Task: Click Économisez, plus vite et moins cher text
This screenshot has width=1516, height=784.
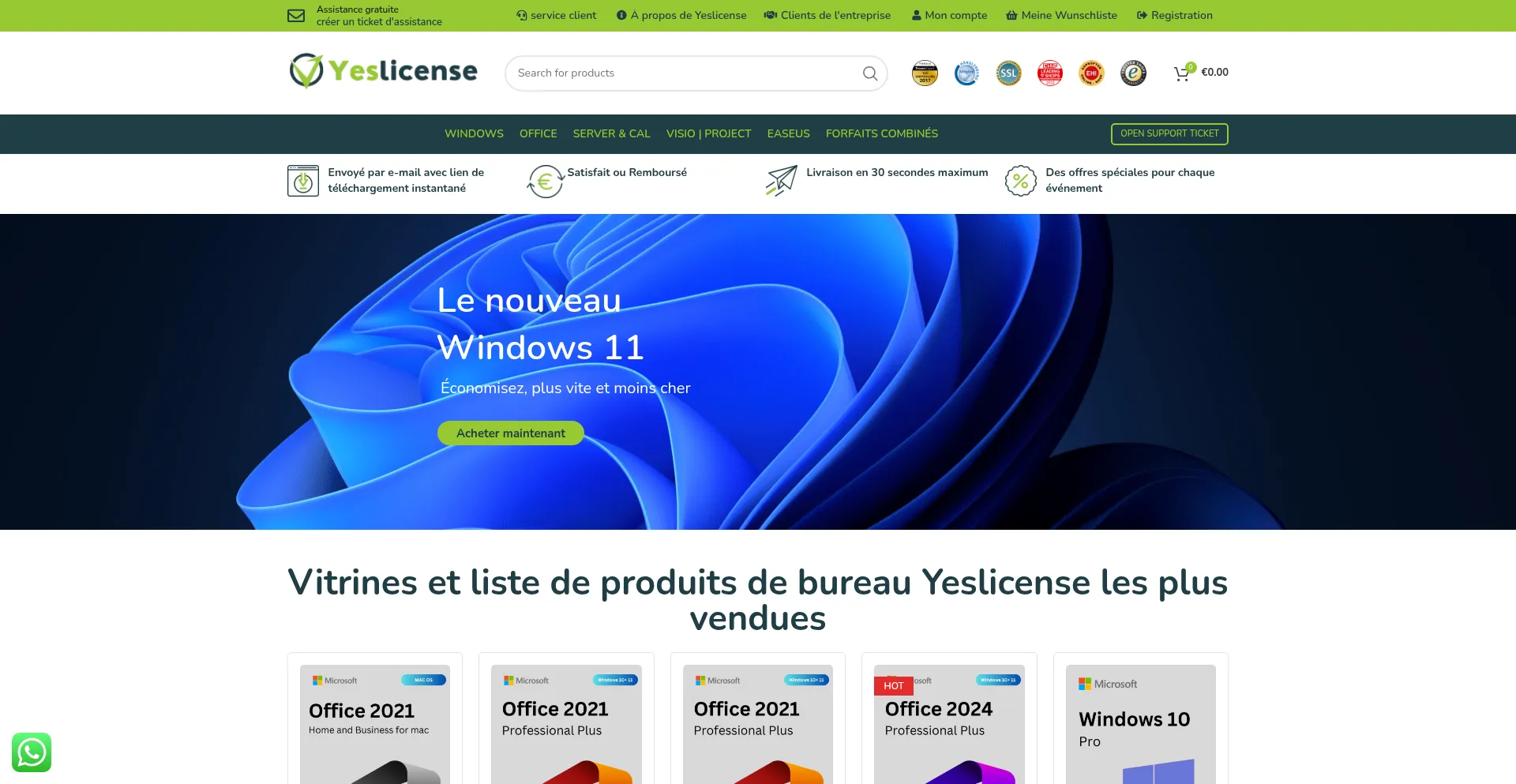Action: point(565,388)
